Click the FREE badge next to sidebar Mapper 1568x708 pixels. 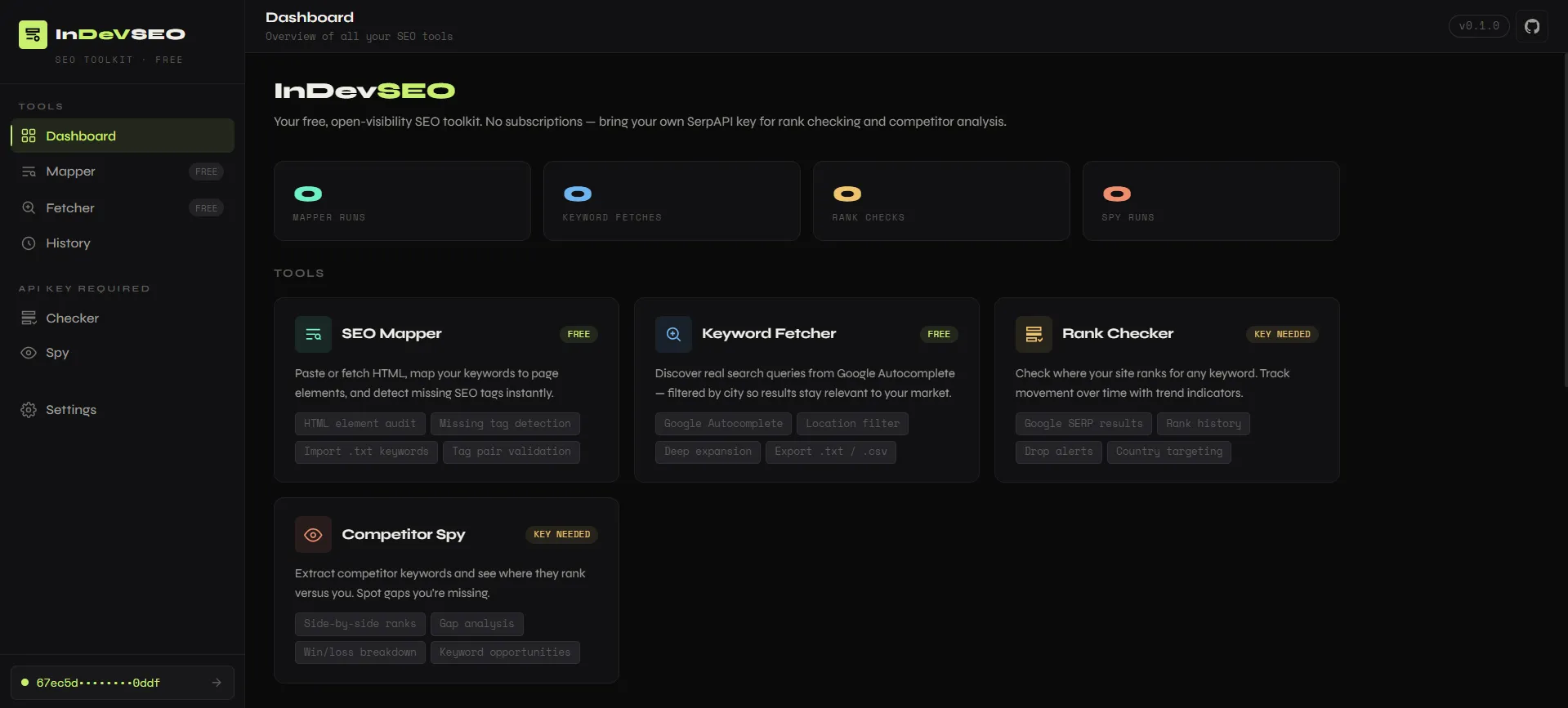coord(206,171)
